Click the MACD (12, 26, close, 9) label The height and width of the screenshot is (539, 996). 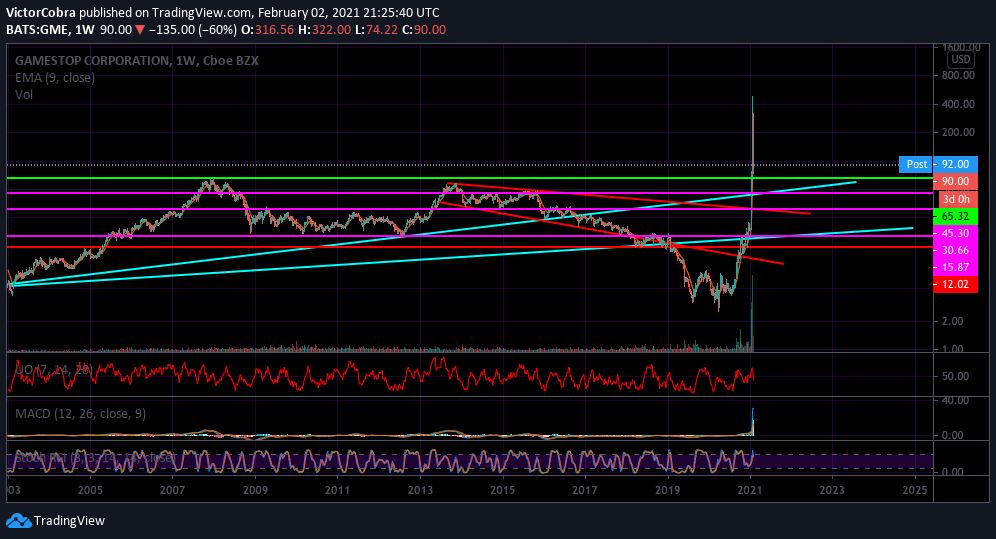click(80, 414)
